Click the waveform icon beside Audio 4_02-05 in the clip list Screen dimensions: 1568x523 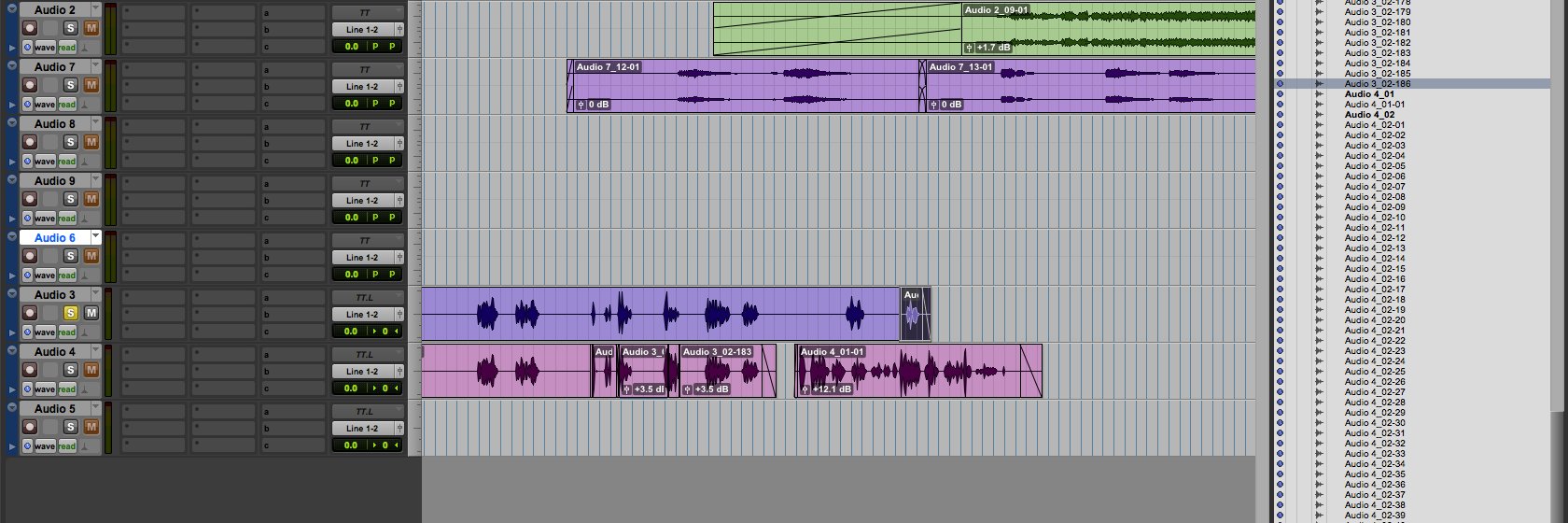[1319, 166]
